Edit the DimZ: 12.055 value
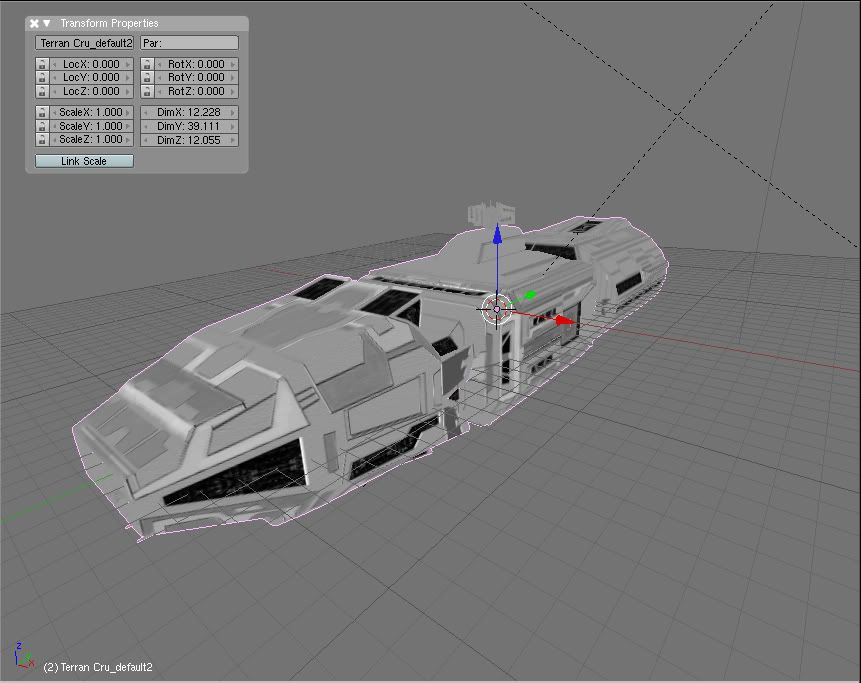The width and height of the screenshot is (861, 683). point(189,140)
